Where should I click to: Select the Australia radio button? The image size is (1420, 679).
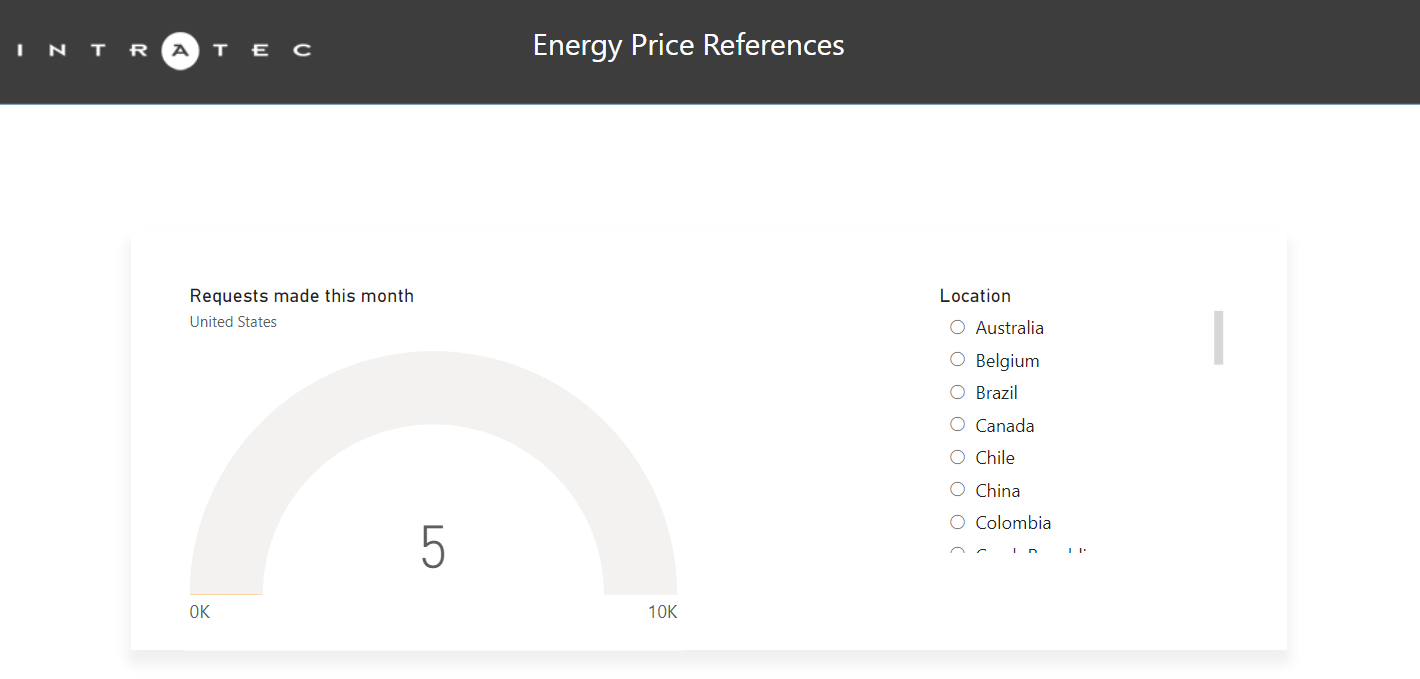point(957,327)
